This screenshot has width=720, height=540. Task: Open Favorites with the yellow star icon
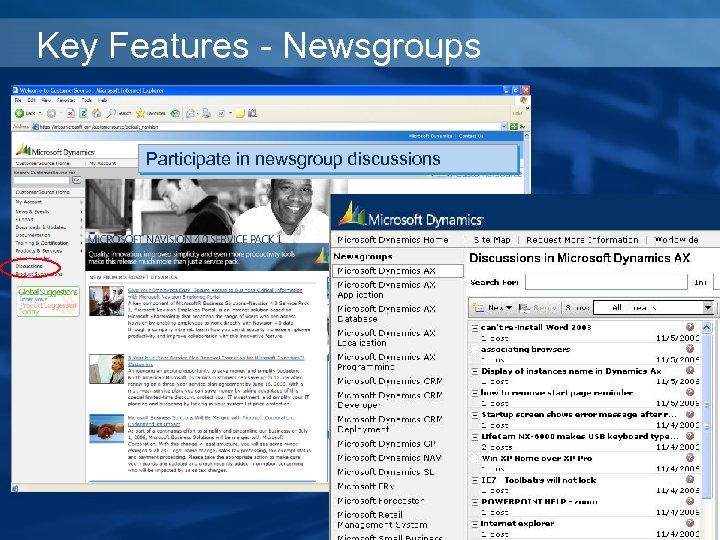click(140, 113)
